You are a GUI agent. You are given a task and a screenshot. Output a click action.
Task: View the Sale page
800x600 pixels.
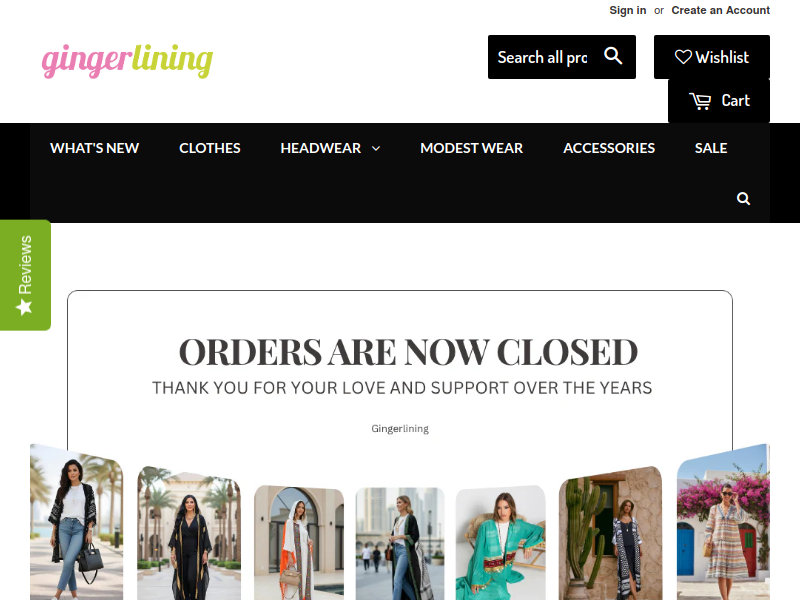click(x=711, y=148)
